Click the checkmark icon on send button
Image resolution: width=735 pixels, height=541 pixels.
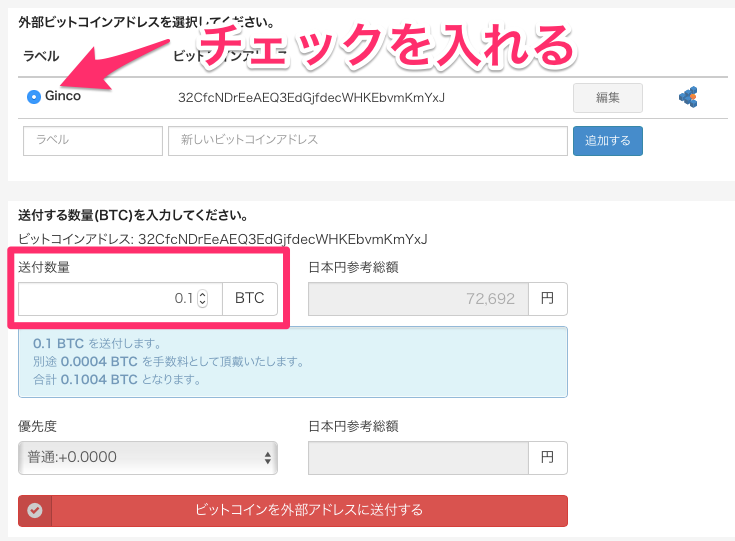pyautogui.click(x=35, y=510)
